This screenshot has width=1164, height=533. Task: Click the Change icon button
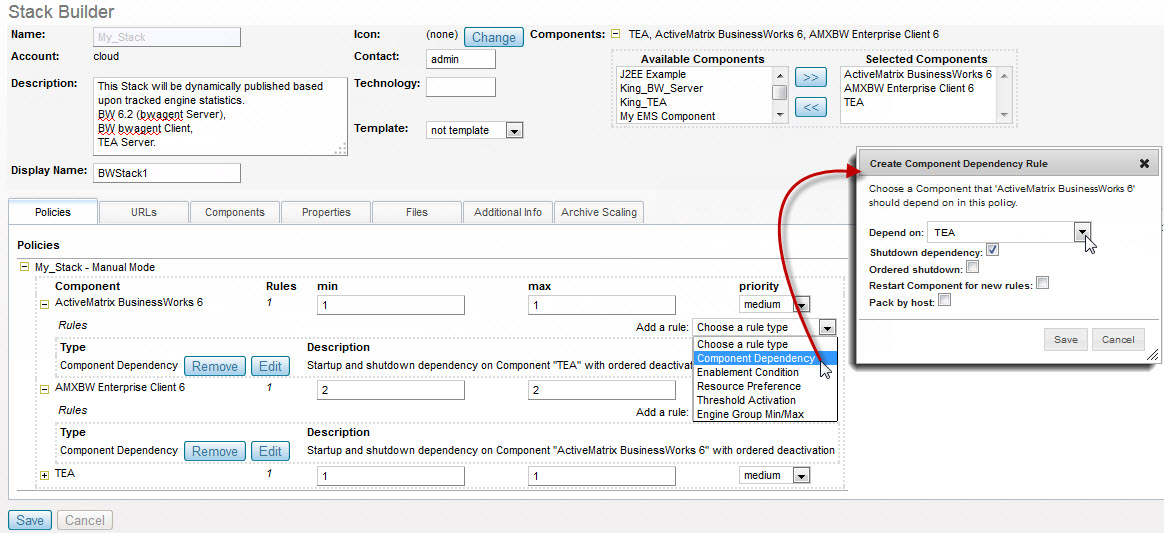(493, 37)
